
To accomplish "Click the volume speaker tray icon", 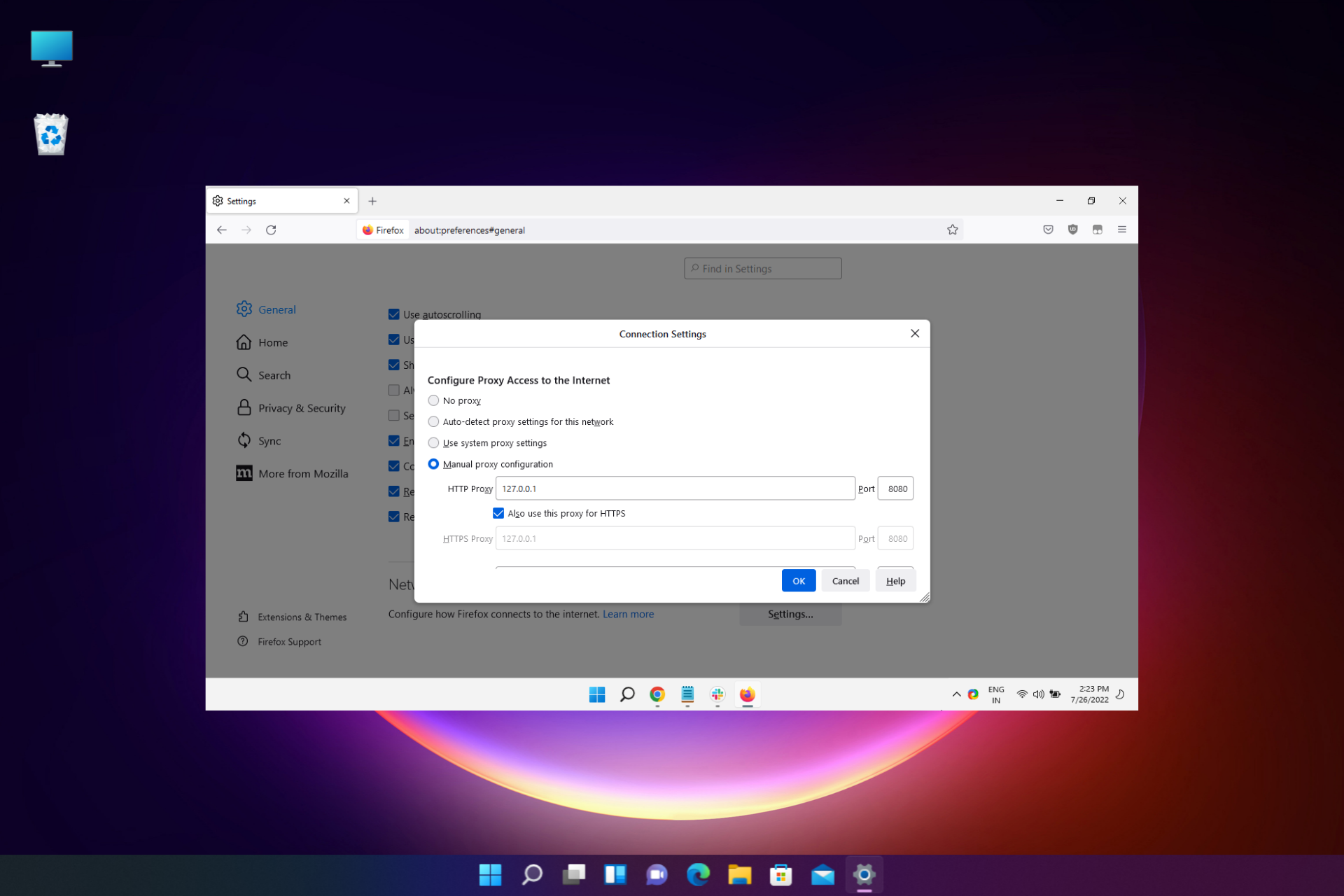I will 1038,694.
